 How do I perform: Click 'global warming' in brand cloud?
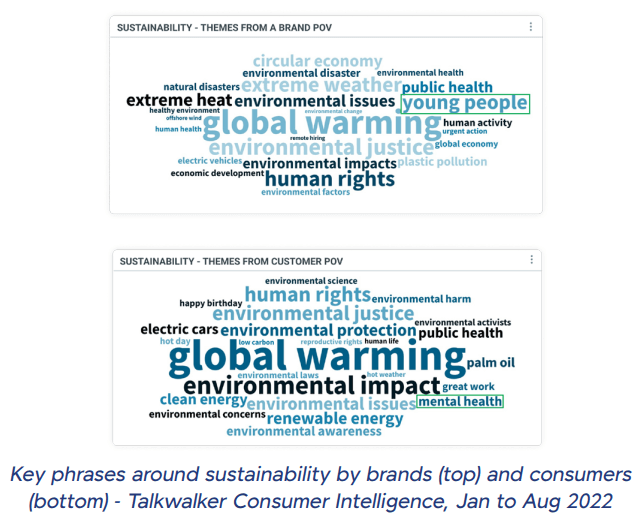(322, 124)
